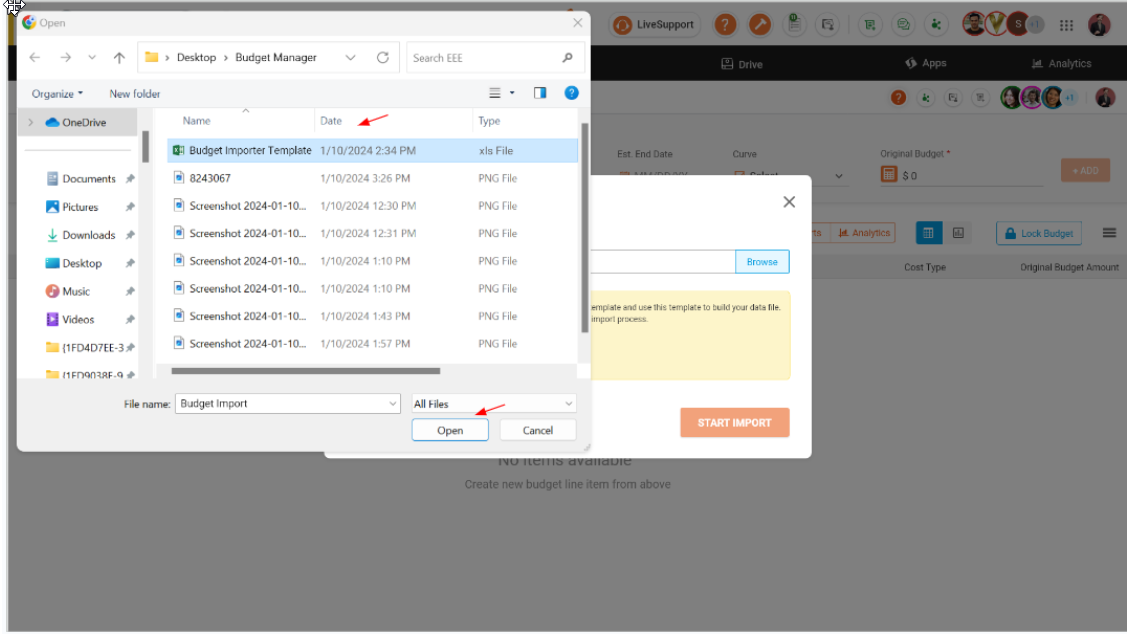Open the {1FD4D7EE-3 folder shortcut
Viewport: 1128px width, 634px height.
[85, 348]
